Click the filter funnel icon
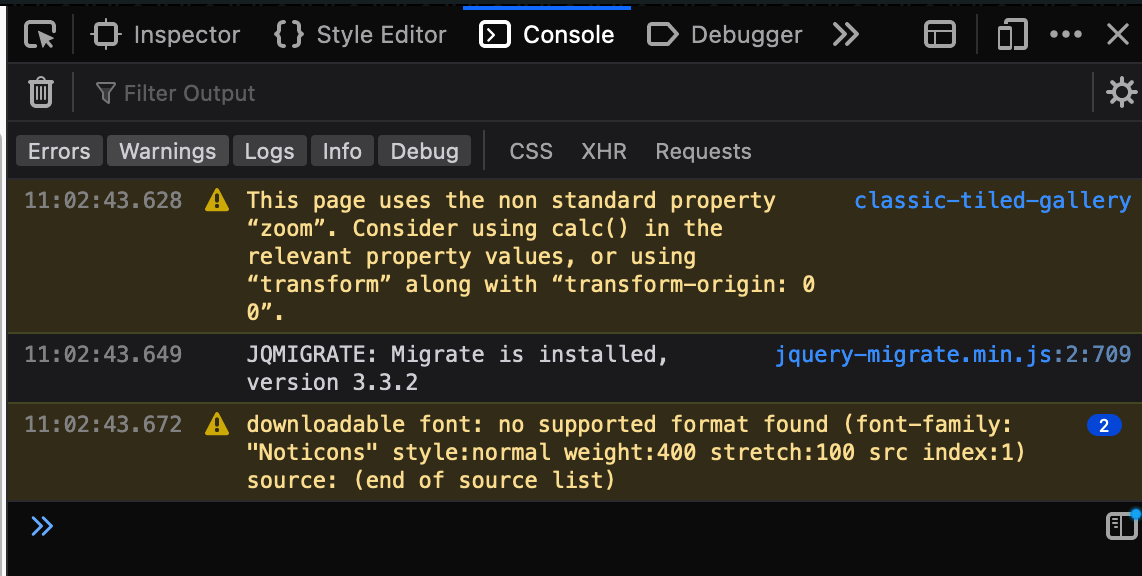The height and width of the screenshot is (576, 1142). click(x=106, y=92)
